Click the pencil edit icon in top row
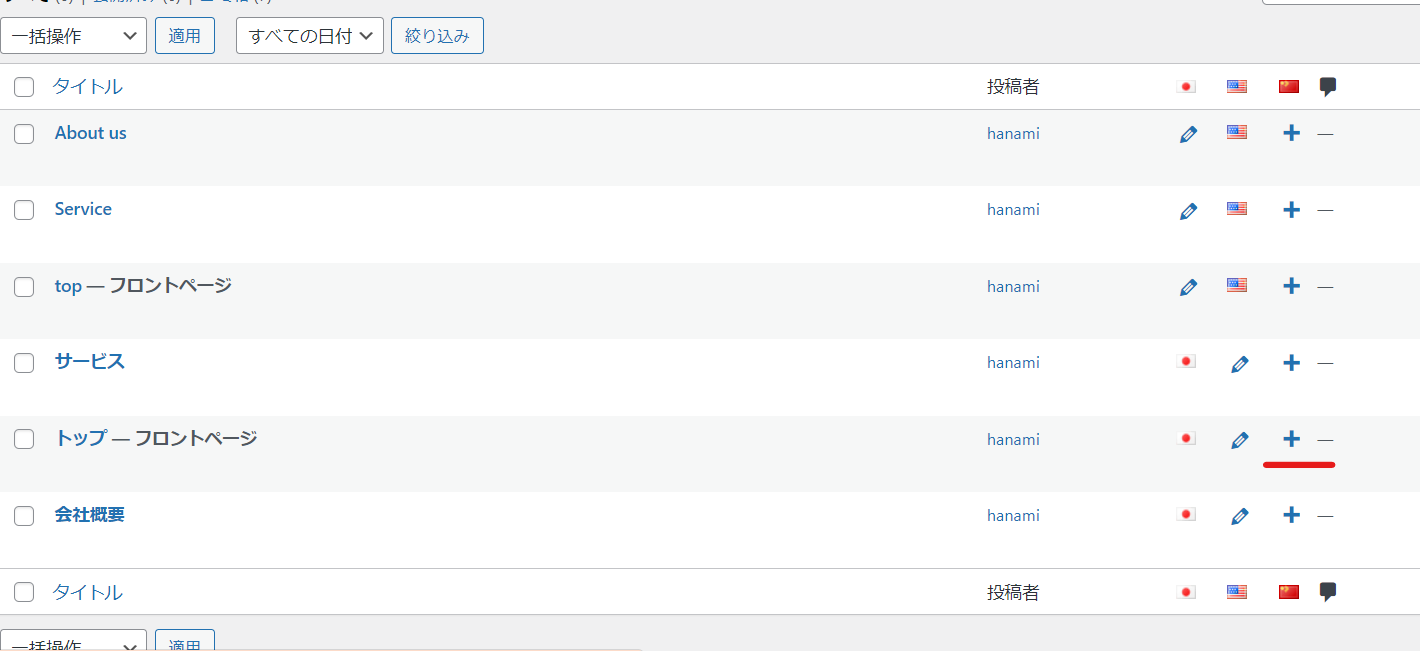The width and height of the screenshot is (1420, 651). click(1188, 287)
